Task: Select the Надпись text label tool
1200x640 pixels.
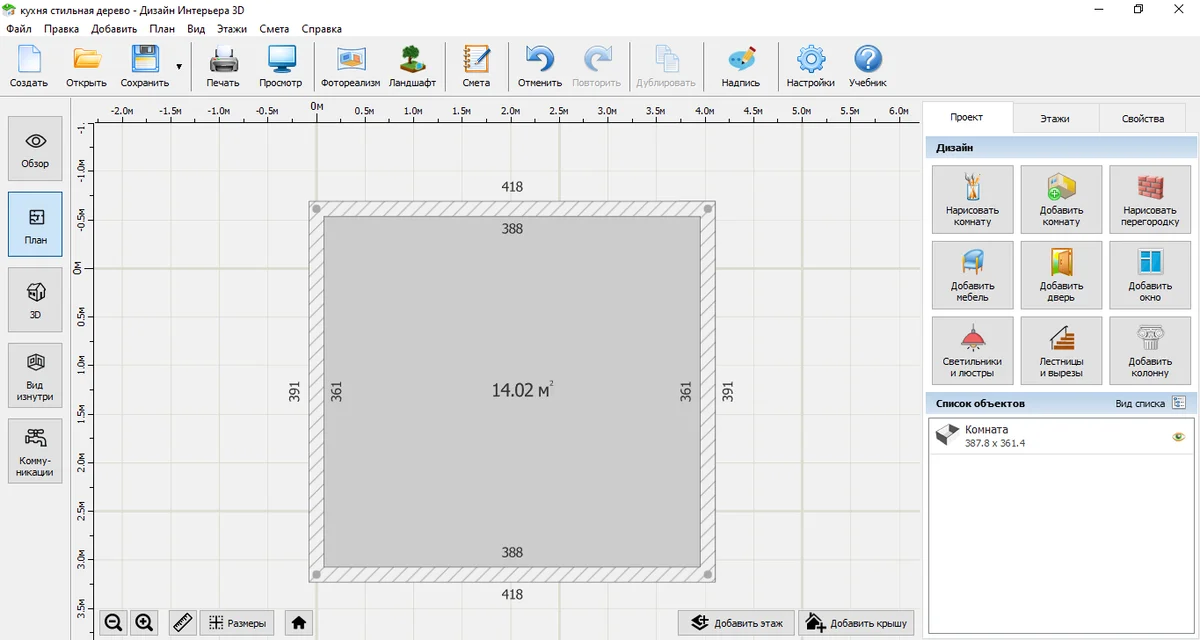Action: pos(741,66)
